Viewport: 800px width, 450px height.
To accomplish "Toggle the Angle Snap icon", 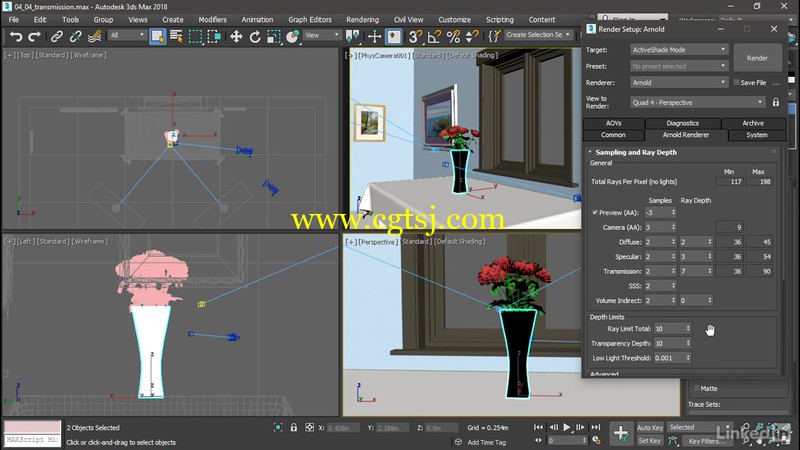I will point(434,36).
